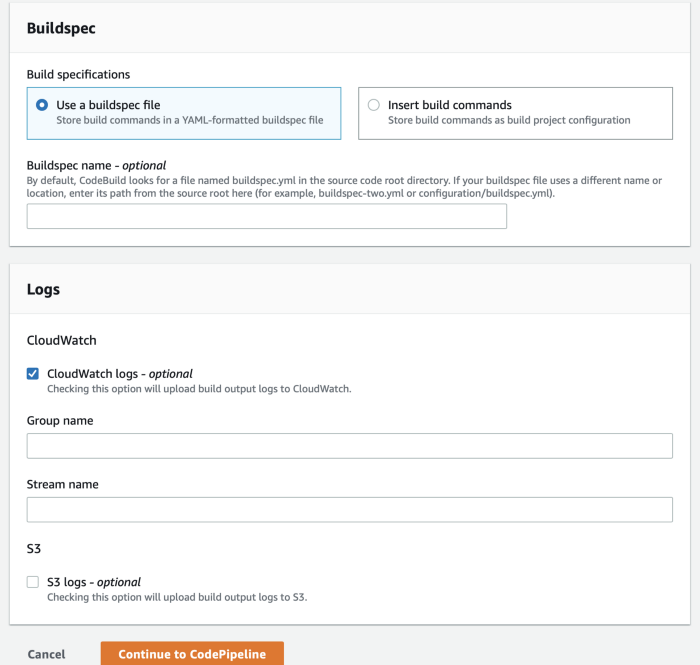
Task: Click Continue to CodePipeline
Action: click(192, 654)
